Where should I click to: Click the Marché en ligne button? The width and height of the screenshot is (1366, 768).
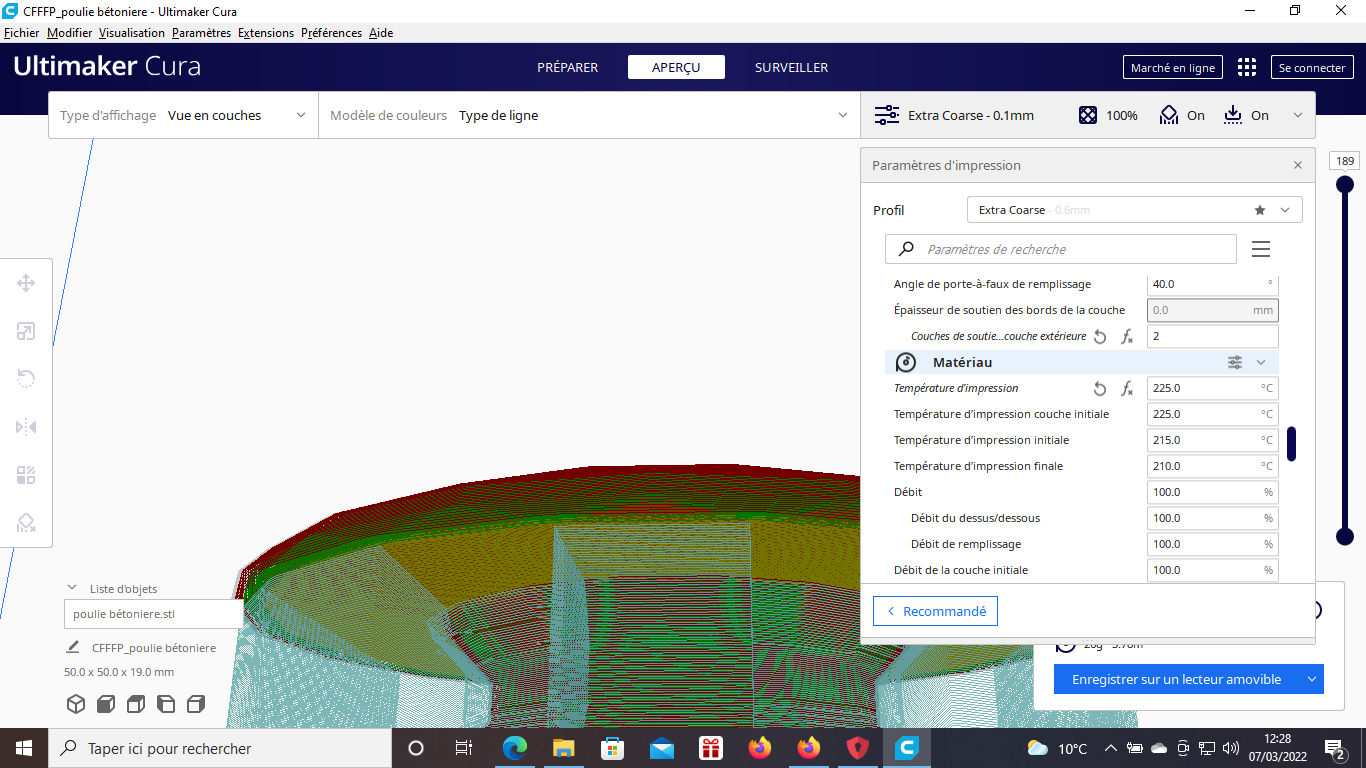[1173, 67]
